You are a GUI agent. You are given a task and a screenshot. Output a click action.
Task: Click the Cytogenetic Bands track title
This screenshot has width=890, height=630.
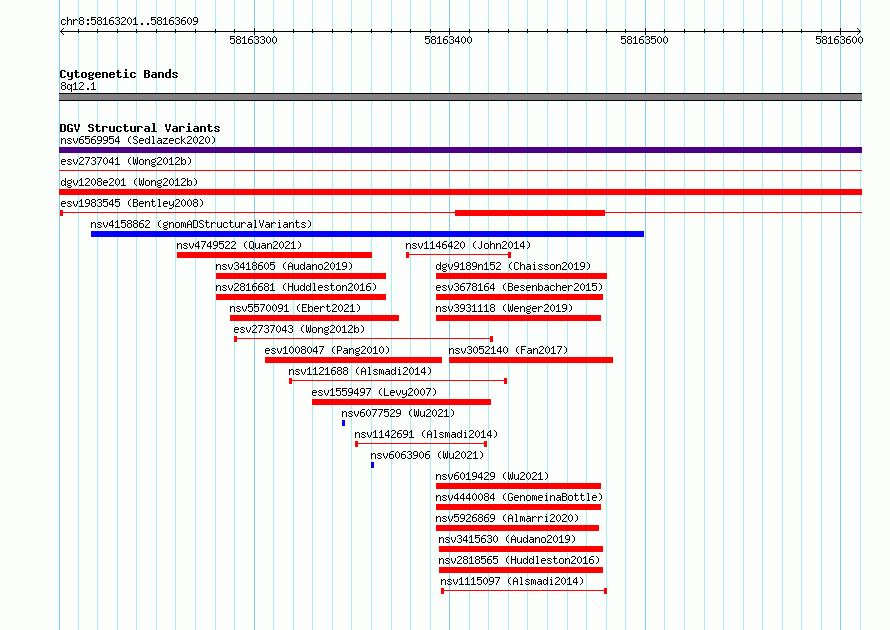119,74
